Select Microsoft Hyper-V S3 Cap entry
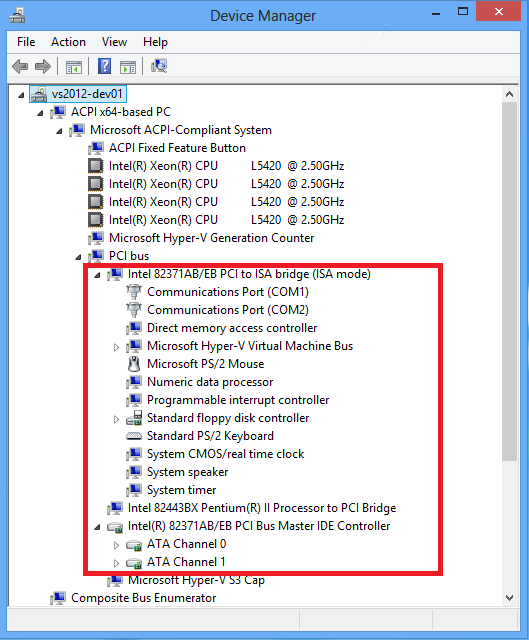The width and height of the screenshot is (529, 640). click(196, 580)
